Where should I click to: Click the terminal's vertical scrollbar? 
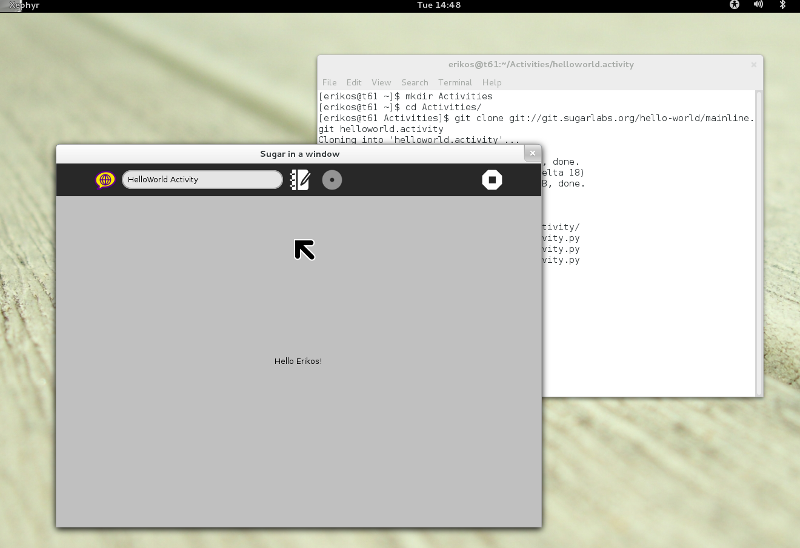[x=759, y=240]
